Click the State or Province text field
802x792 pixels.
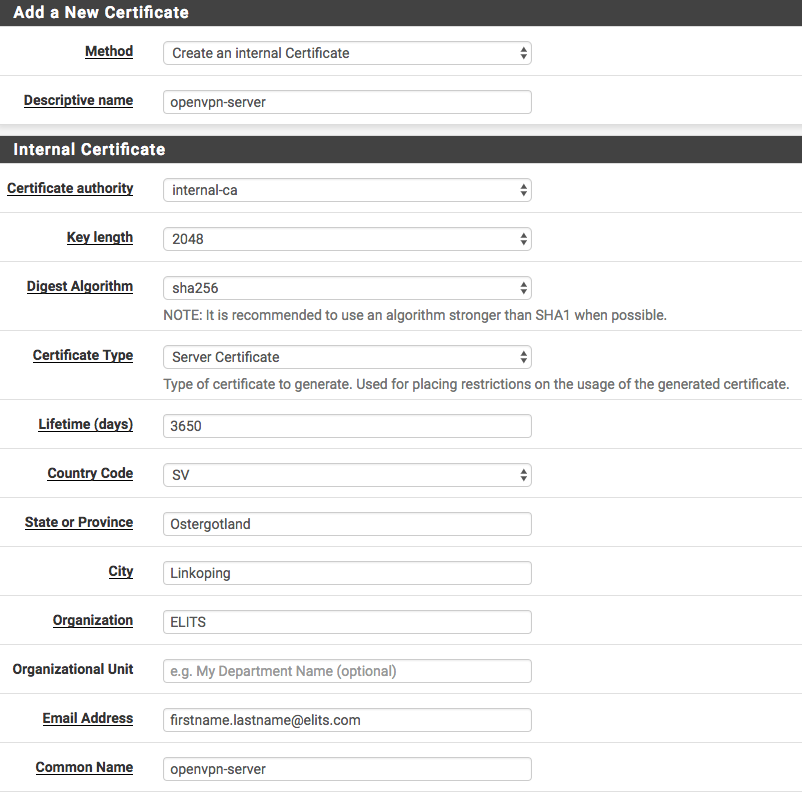(347, 524)
